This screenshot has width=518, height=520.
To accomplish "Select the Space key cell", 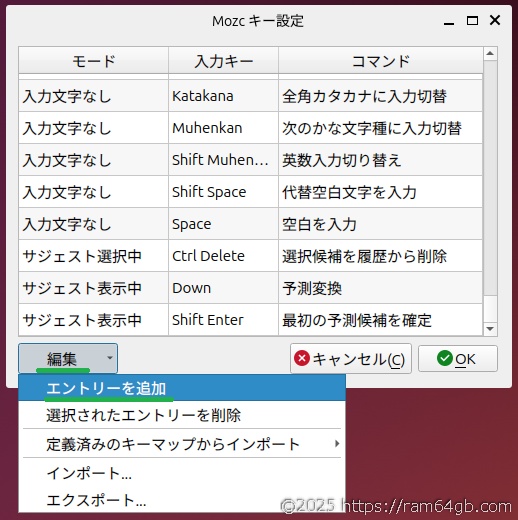I will (223, 224).
